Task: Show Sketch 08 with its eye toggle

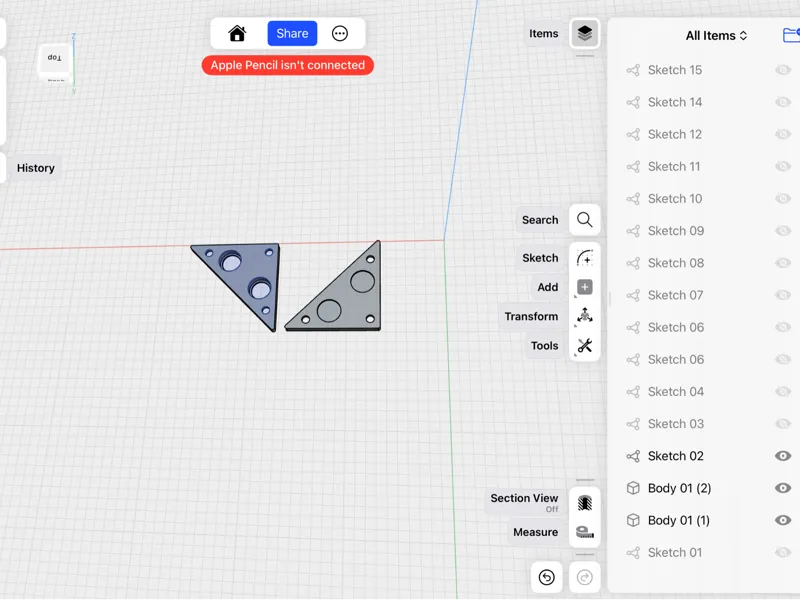Action: click(783, 263)
